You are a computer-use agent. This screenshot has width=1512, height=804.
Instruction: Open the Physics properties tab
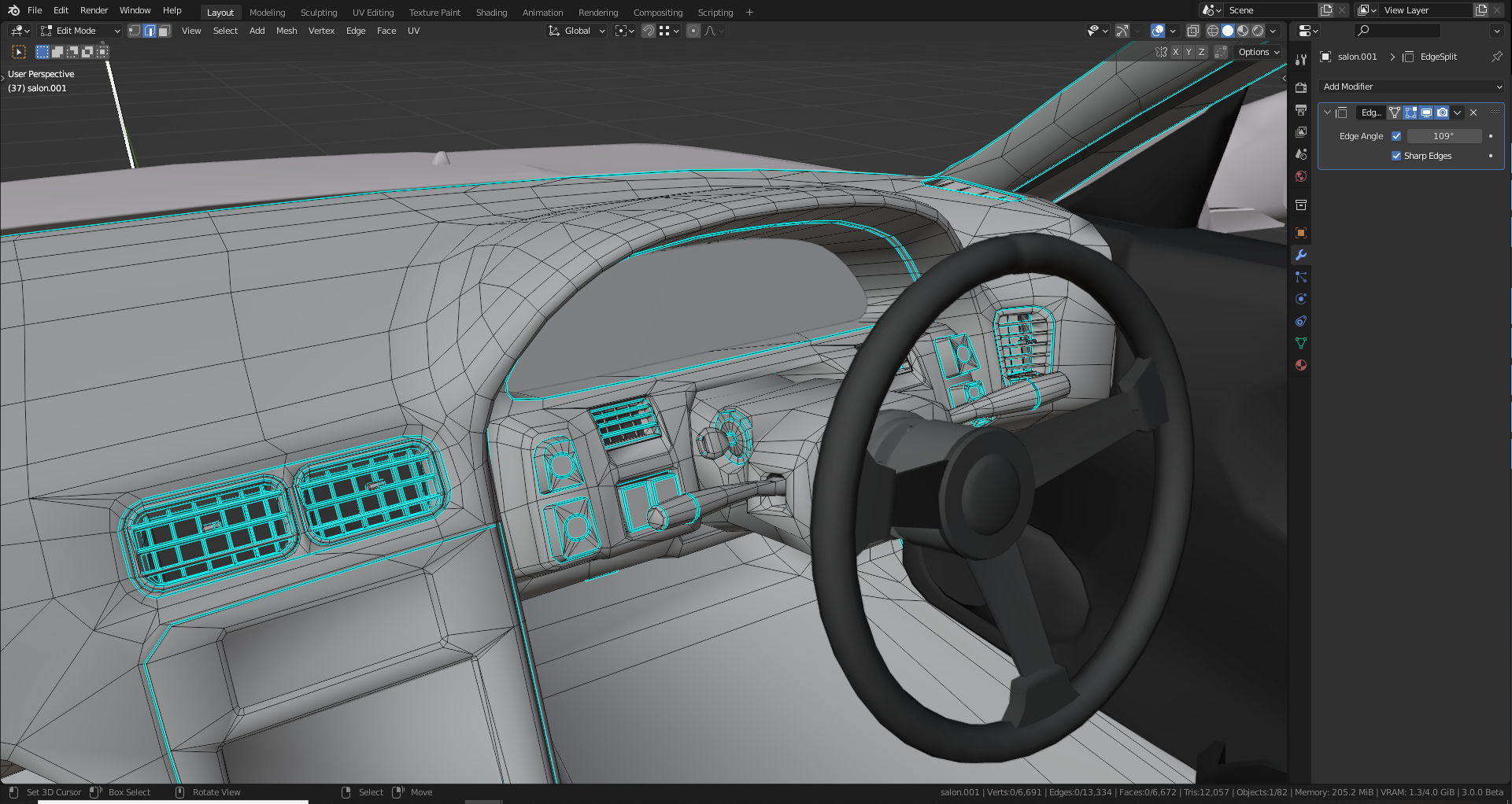pyautogui.click(x=1301, y=299)
